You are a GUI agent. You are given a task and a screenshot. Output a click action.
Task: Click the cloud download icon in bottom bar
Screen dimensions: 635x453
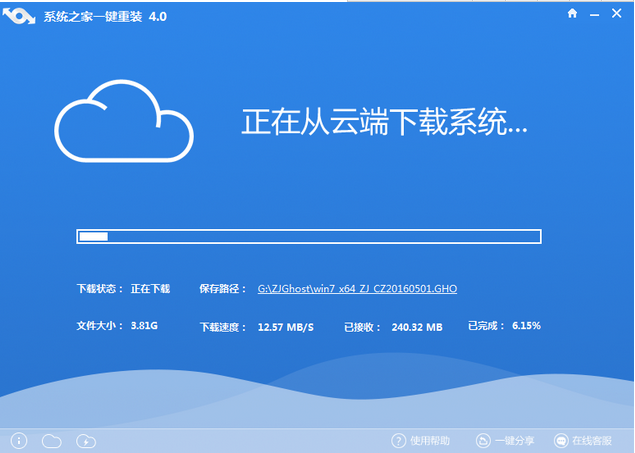point(85,440)
